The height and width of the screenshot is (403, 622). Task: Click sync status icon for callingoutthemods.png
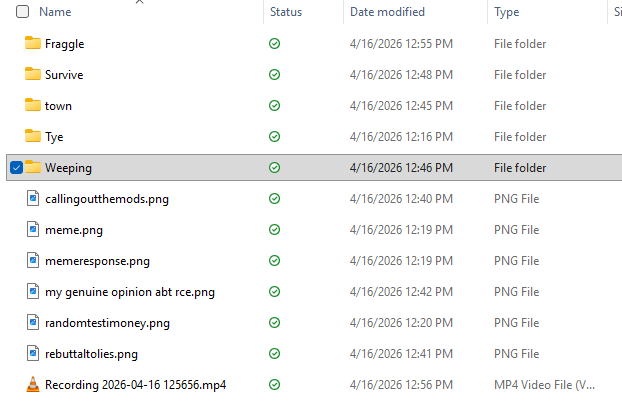[x=275, y=198]
